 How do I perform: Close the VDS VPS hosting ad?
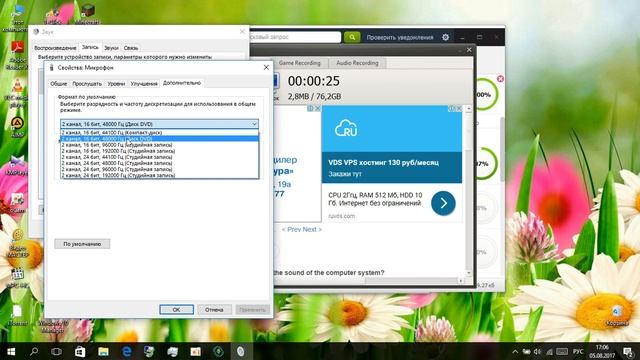tap(459, 109)
